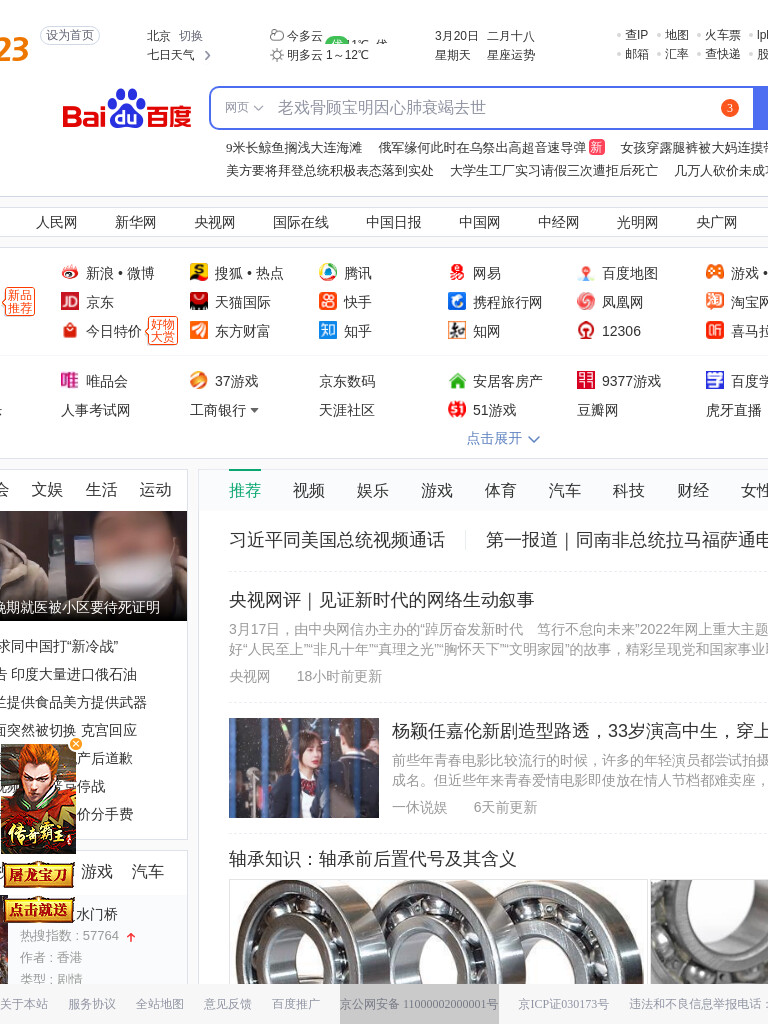Close the 传奇霸主 game ad overlay
Image resolution: width=768 pixels, height=1024 pixels.
76,744
